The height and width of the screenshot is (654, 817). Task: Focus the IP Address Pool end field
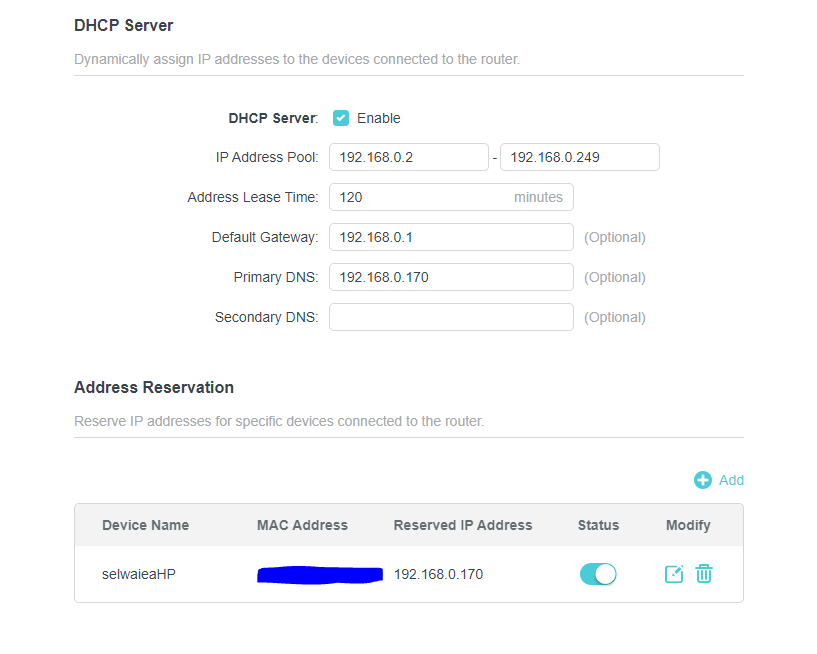(x=580, y=157)
